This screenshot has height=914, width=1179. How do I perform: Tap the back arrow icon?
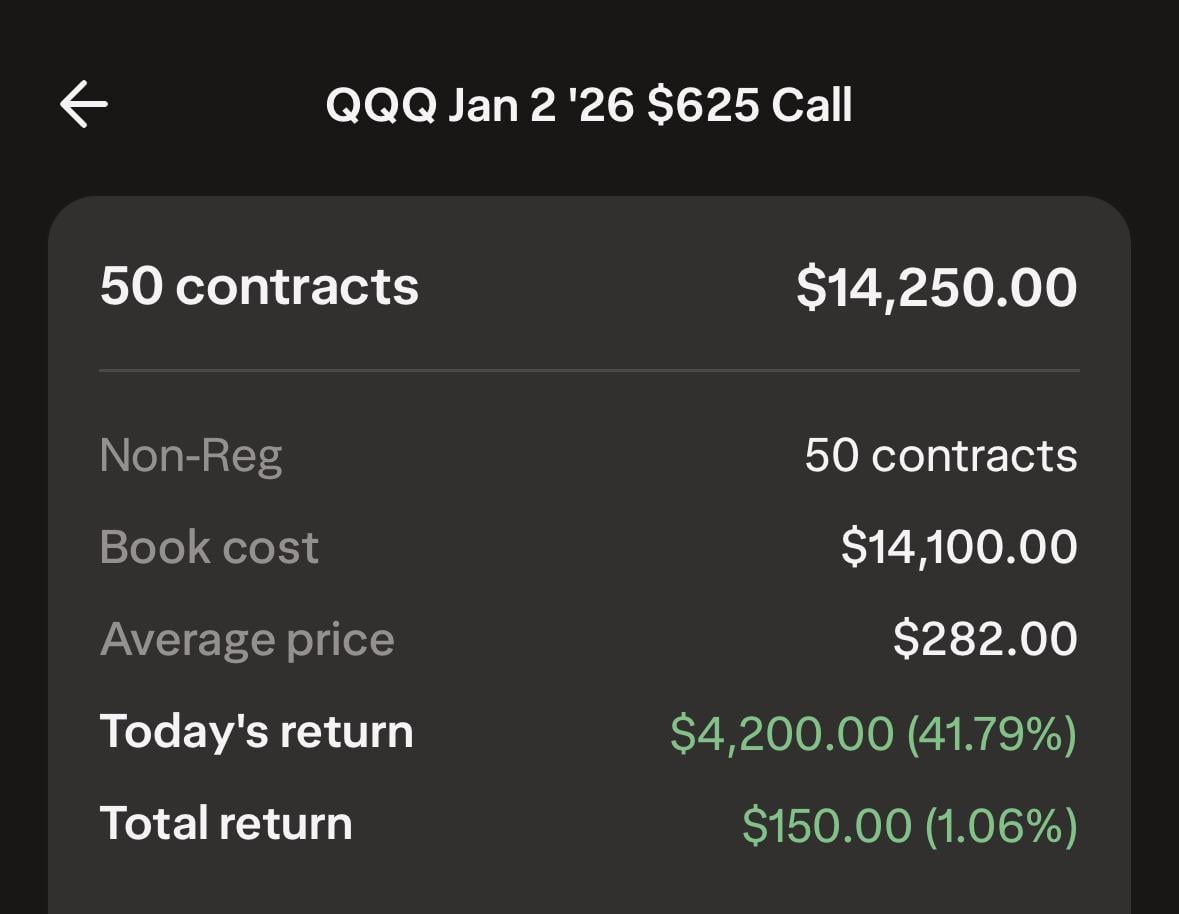(84, 105)
